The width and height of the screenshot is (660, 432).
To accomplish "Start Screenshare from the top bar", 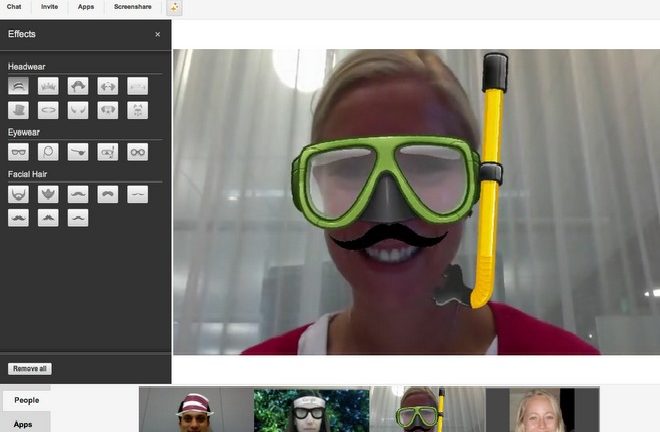I will tap(133, 8).
